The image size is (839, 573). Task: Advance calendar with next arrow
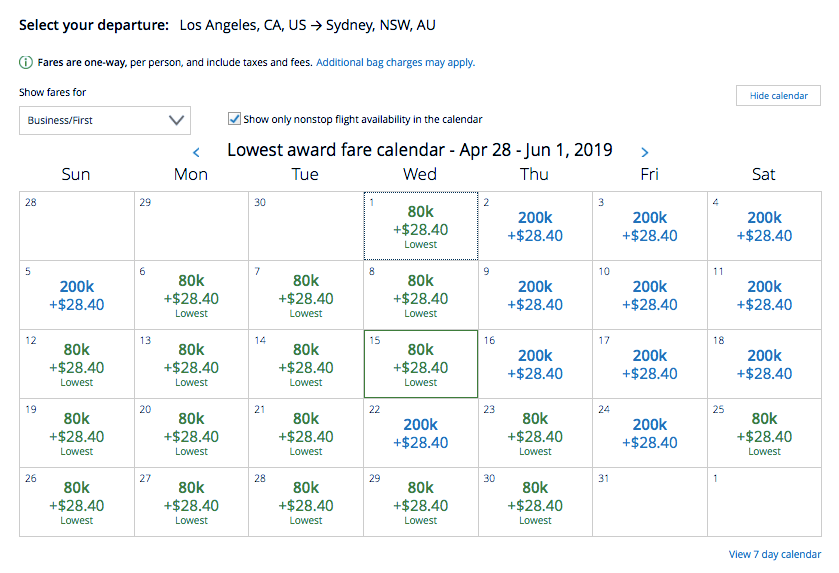[645, 153]
